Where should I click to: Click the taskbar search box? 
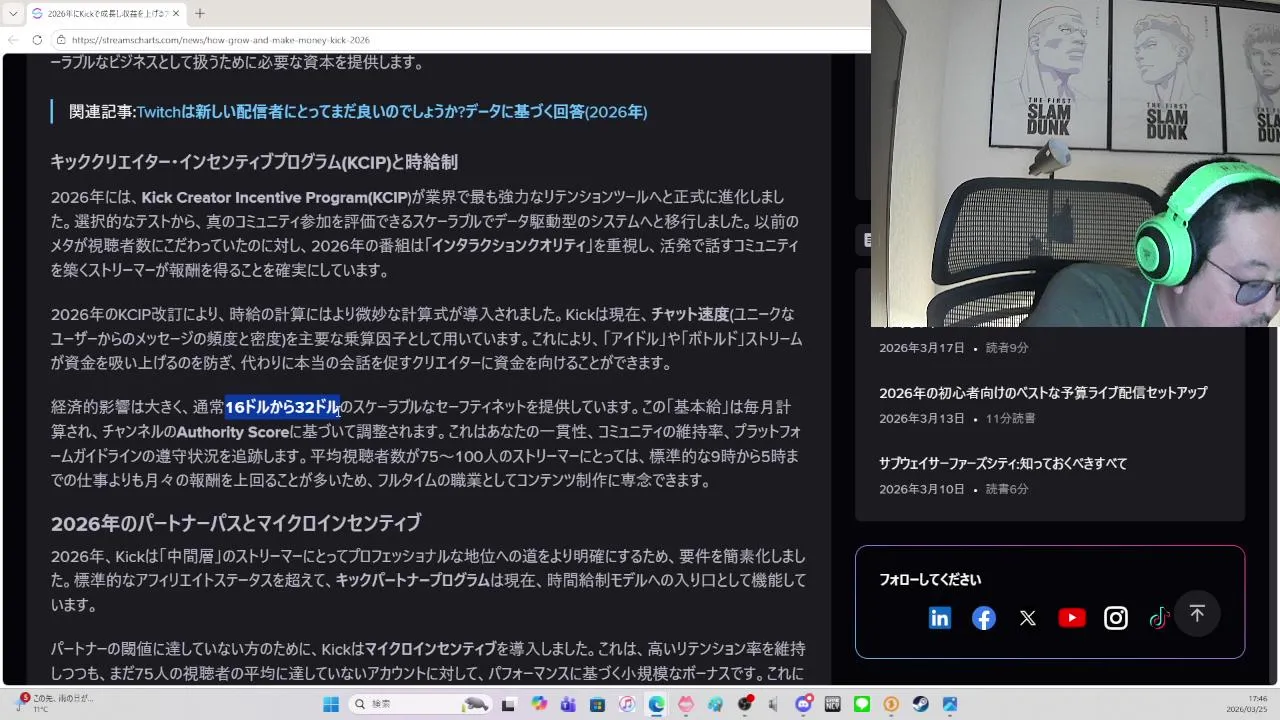418,704
